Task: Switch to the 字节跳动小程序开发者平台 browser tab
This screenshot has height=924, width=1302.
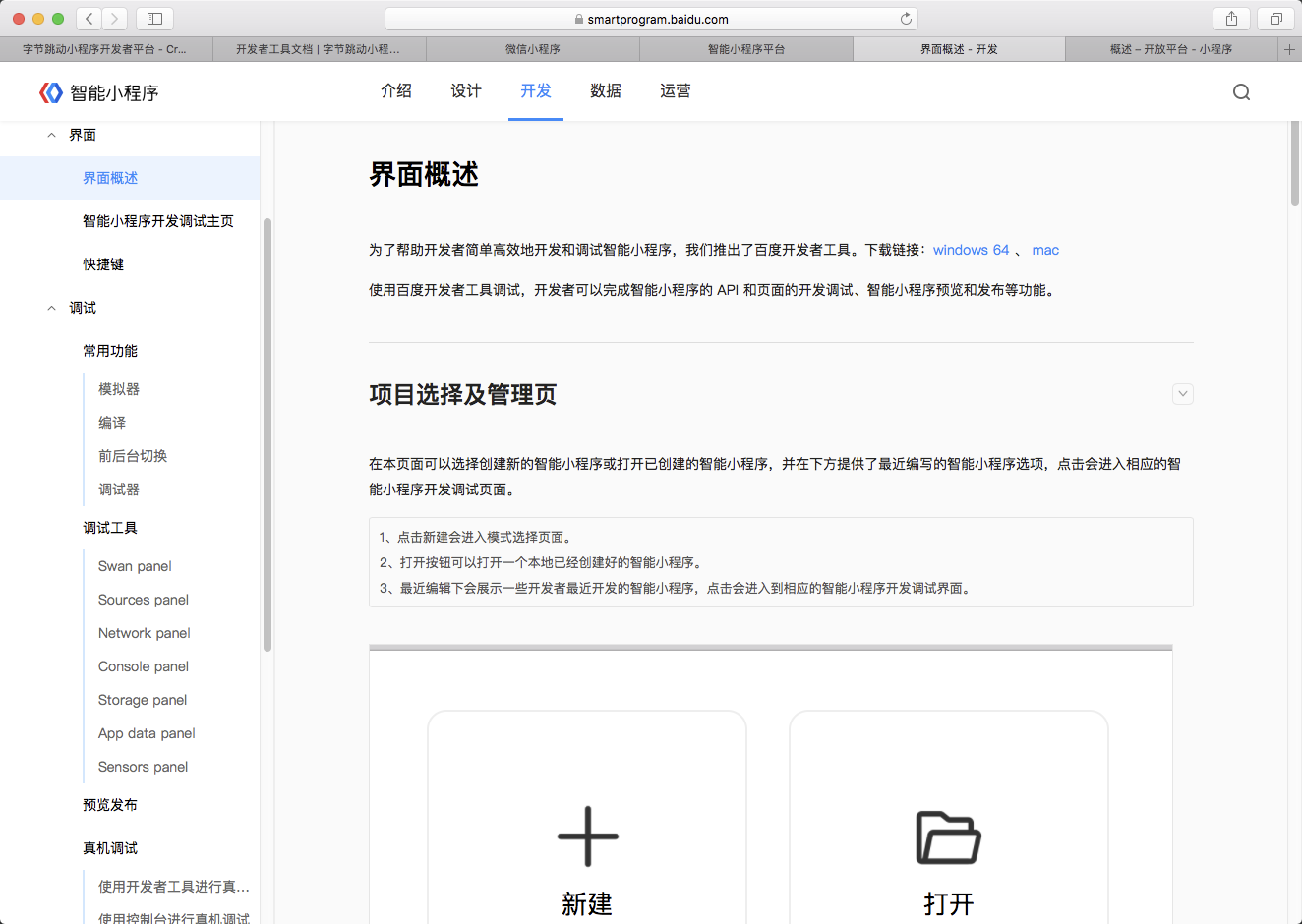Action: (106, 49)
